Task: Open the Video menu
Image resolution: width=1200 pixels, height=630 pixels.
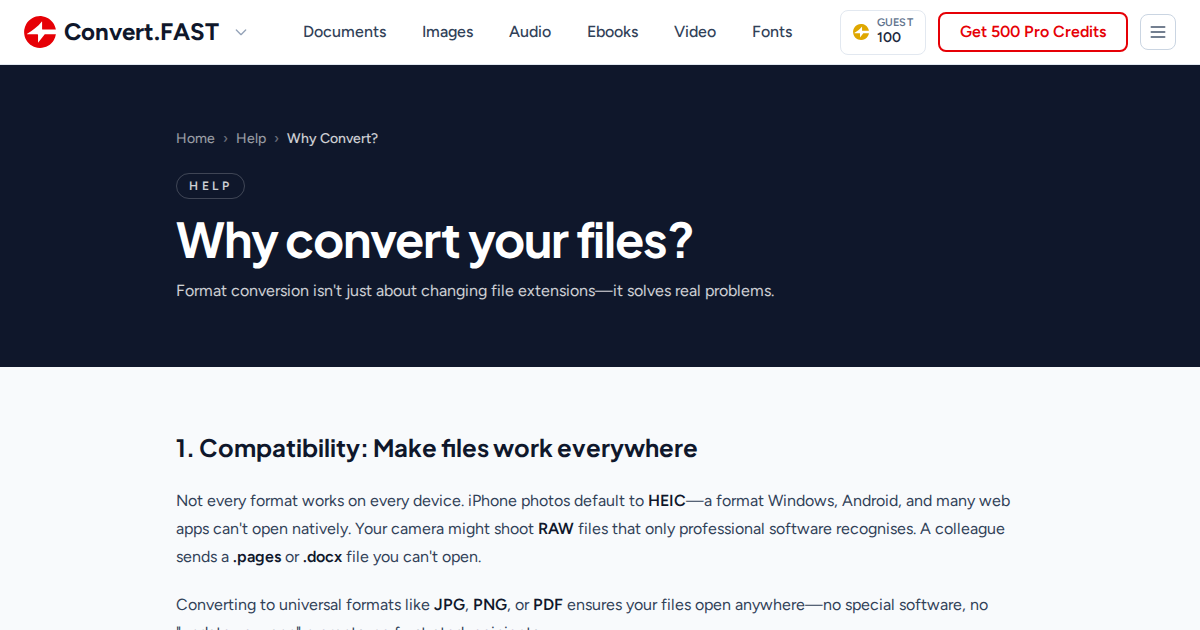Action: point(695,32)
